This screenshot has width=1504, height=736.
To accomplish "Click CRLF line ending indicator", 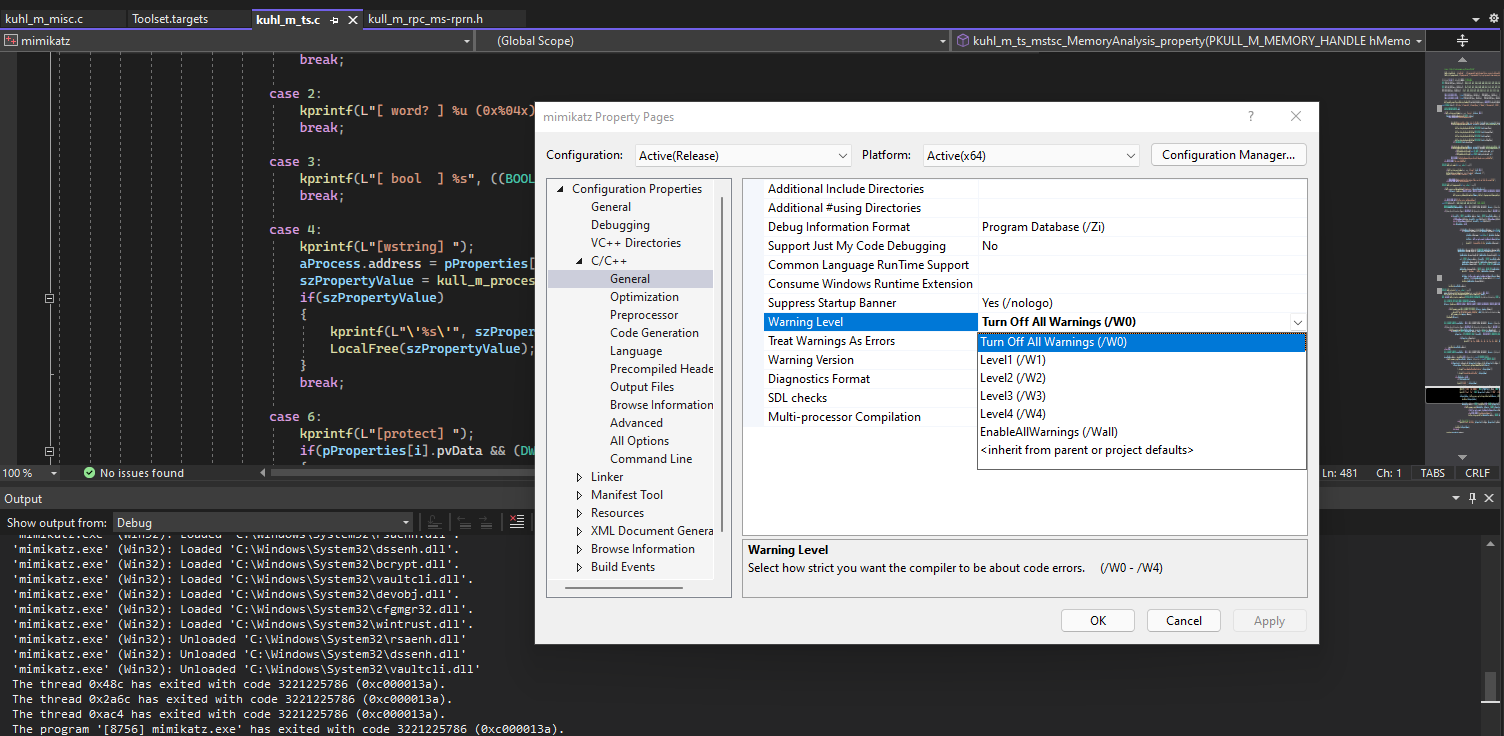I will pos(1477,473).
